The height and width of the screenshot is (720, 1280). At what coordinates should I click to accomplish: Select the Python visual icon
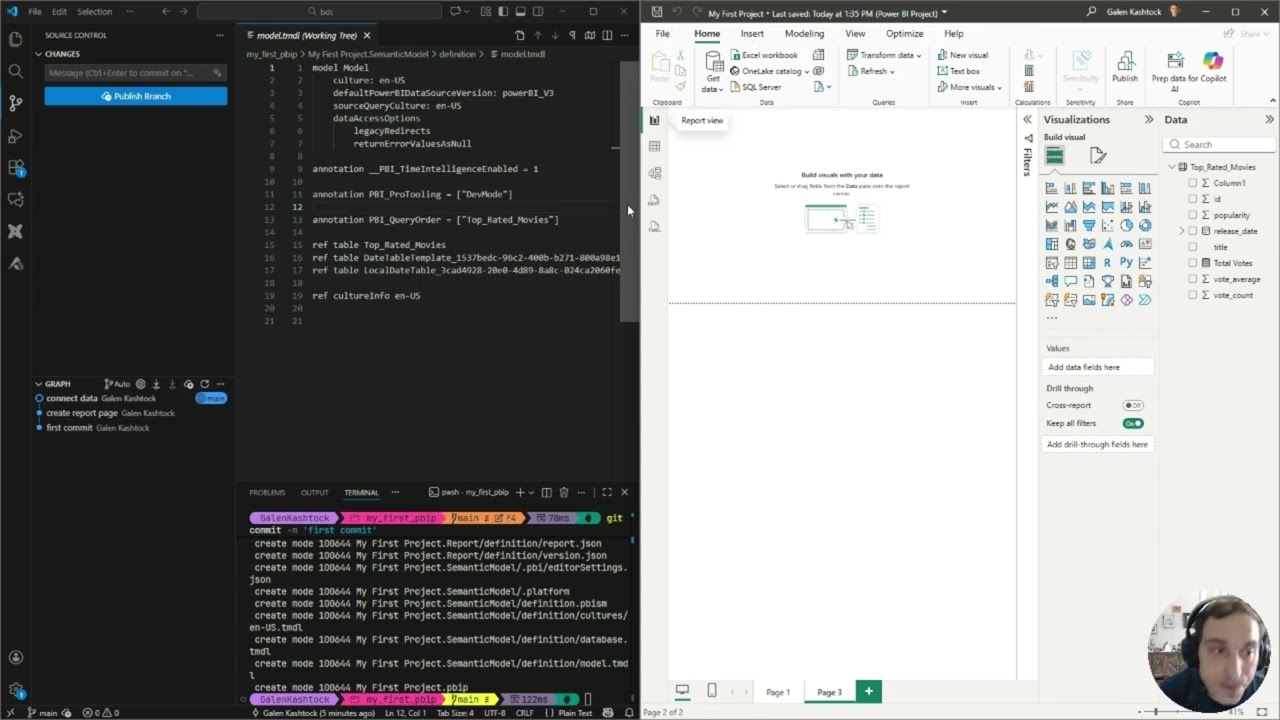pyautogui.click(x=1126, y=263)
